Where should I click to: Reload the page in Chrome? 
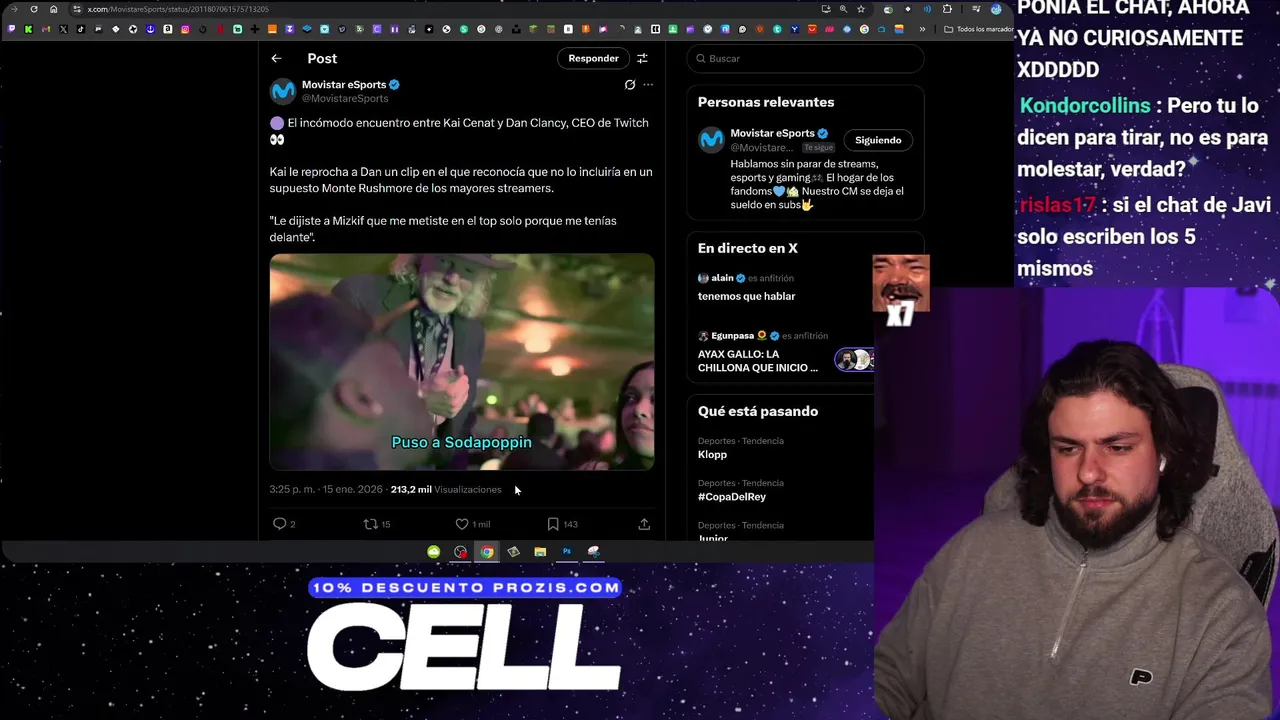[34, 9]
